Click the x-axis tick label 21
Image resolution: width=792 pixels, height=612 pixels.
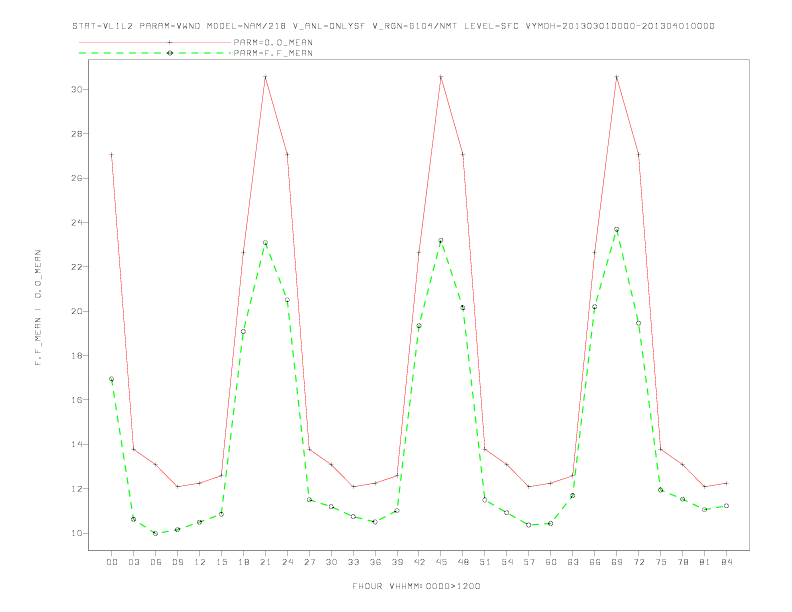[x=265, y=562]
